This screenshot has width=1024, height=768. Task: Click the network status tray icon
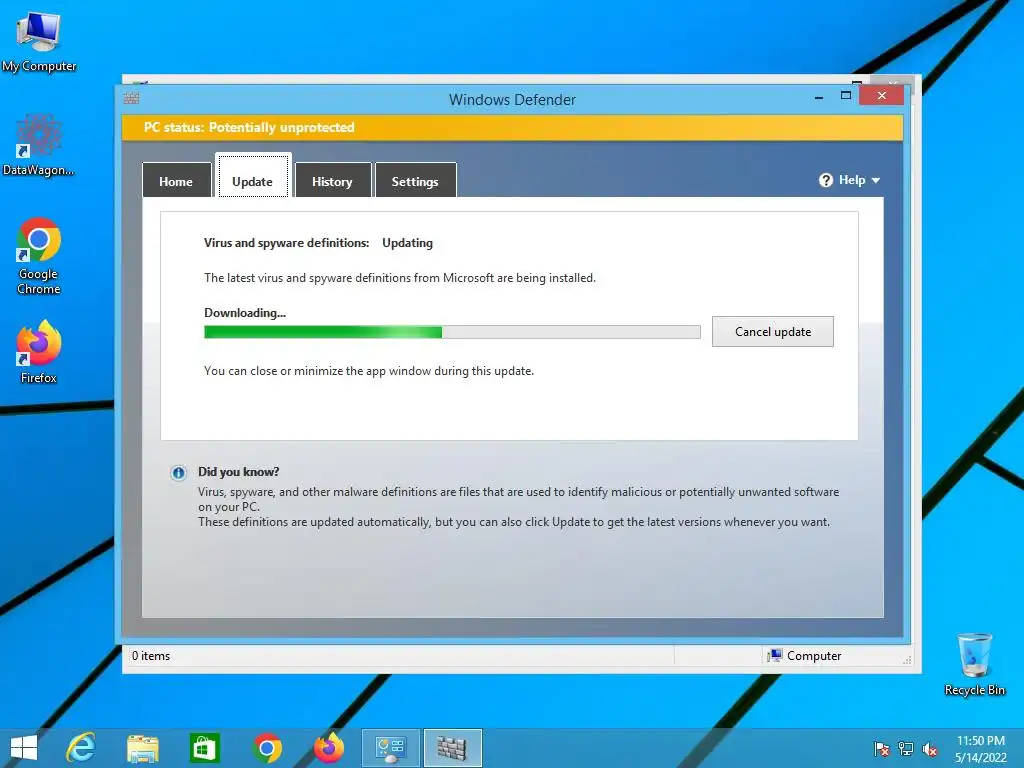tap(906, 749)
